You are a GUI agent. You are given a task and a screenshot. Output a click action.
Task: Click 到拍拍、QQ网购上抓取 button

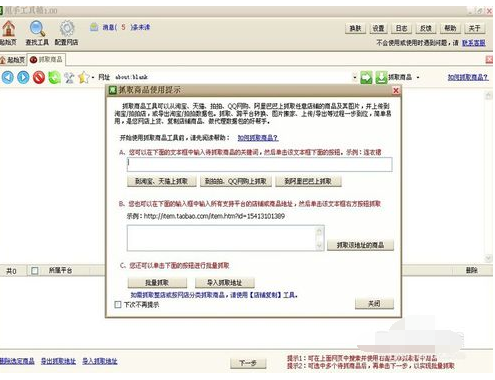236,181
